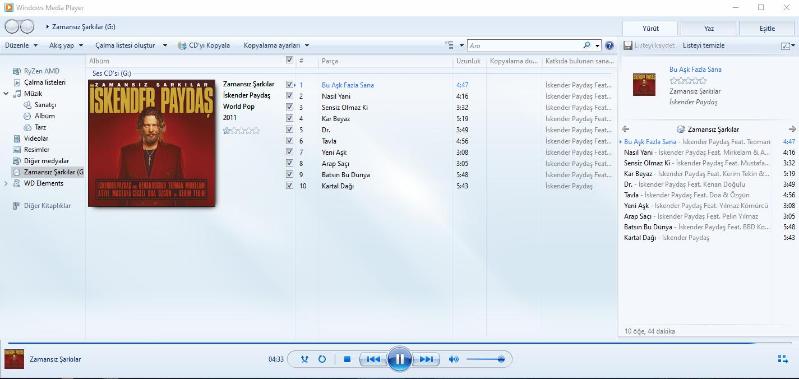
Task: Skip to the next track
Action: (x=426, y=359)
